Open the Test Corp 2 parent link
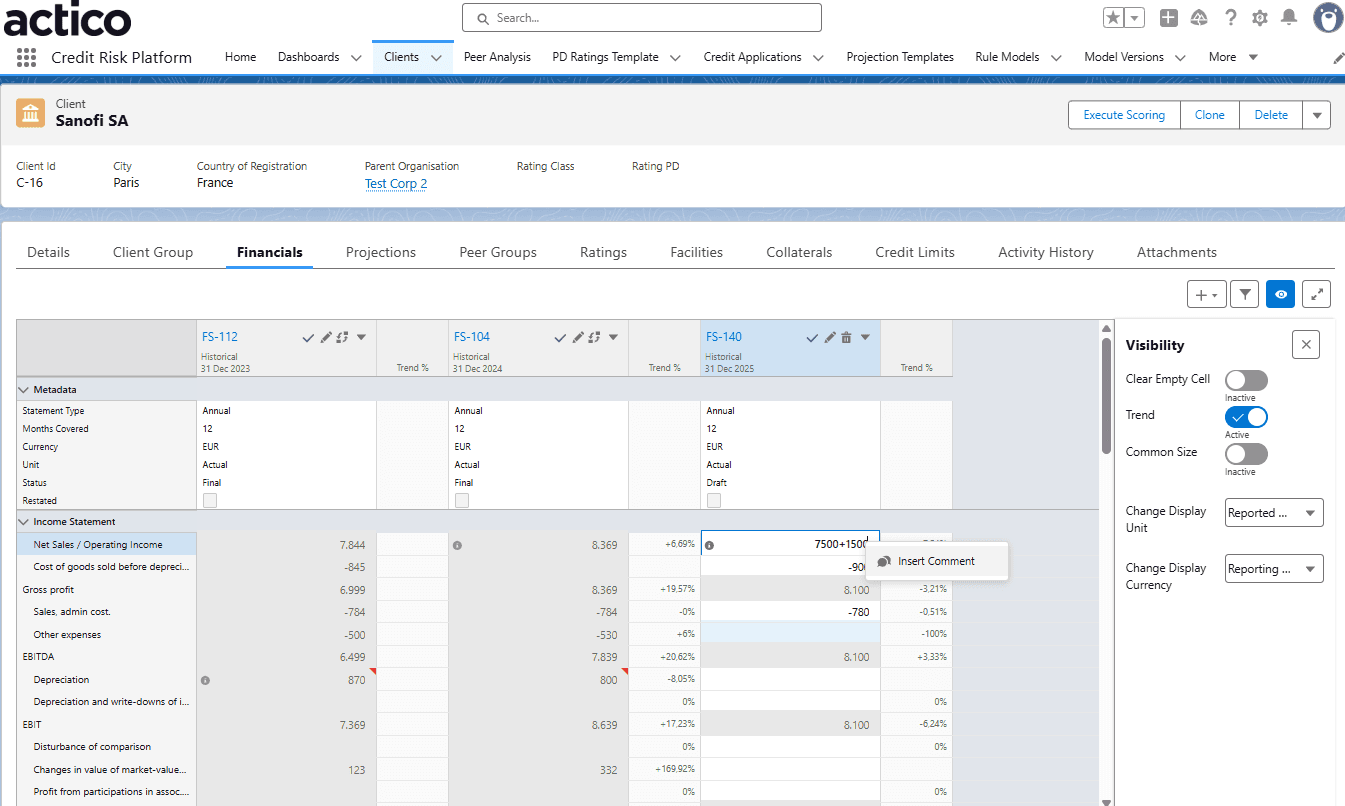 click(396, 184)
